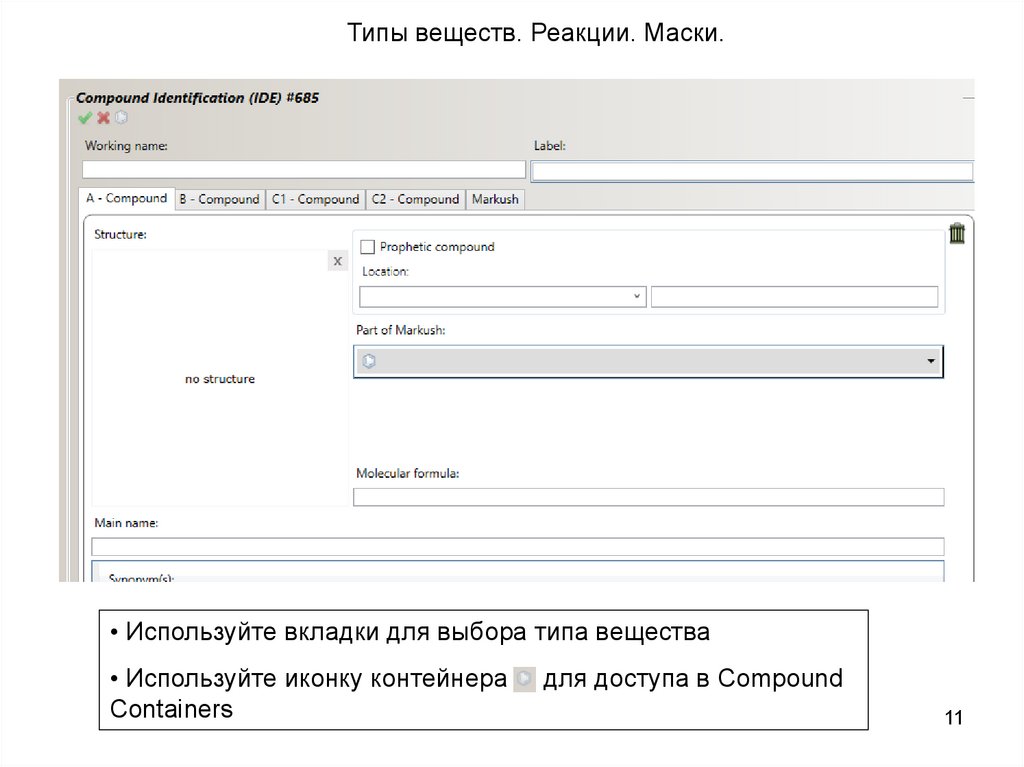This screenshot has height=767, width=1024.
Task: Select the C2 - Compound tab
Action: coord(415,199)
